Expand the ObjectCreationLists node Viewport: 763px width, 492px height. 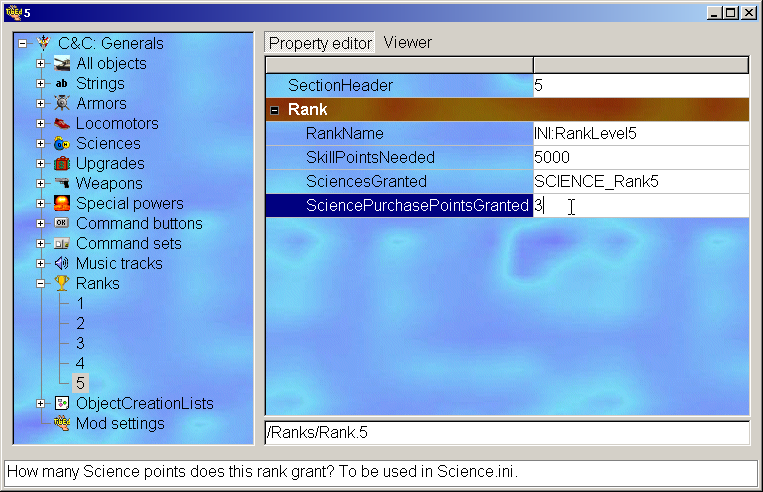pos(40,403)
